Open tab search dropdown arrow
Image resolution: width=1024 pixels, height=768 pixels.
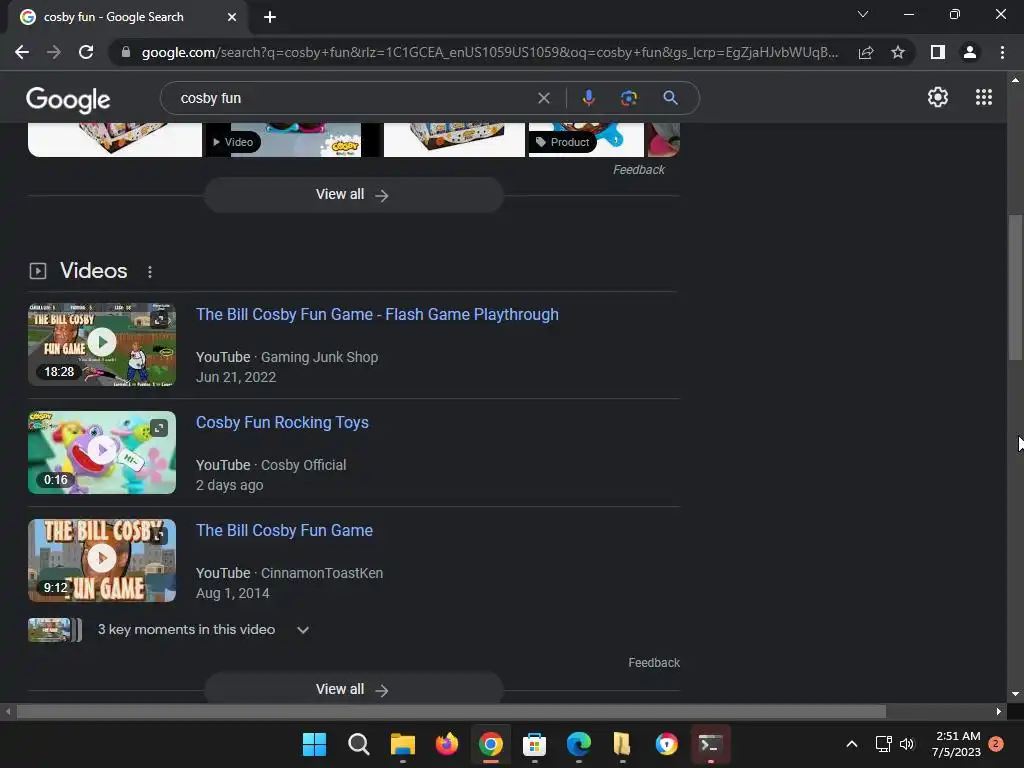[x=863, y=14]
